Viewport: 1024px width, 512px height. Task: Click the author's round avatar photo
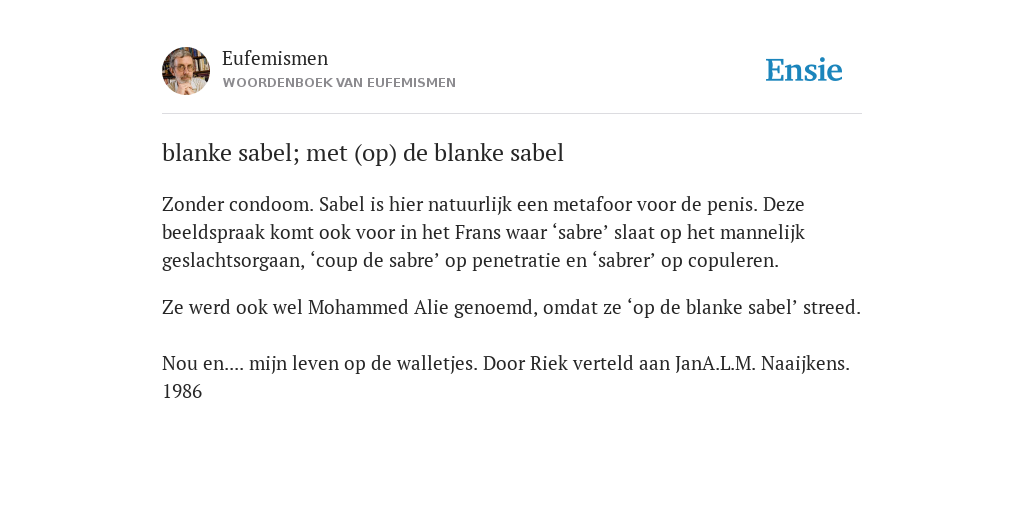click(186, 71)
